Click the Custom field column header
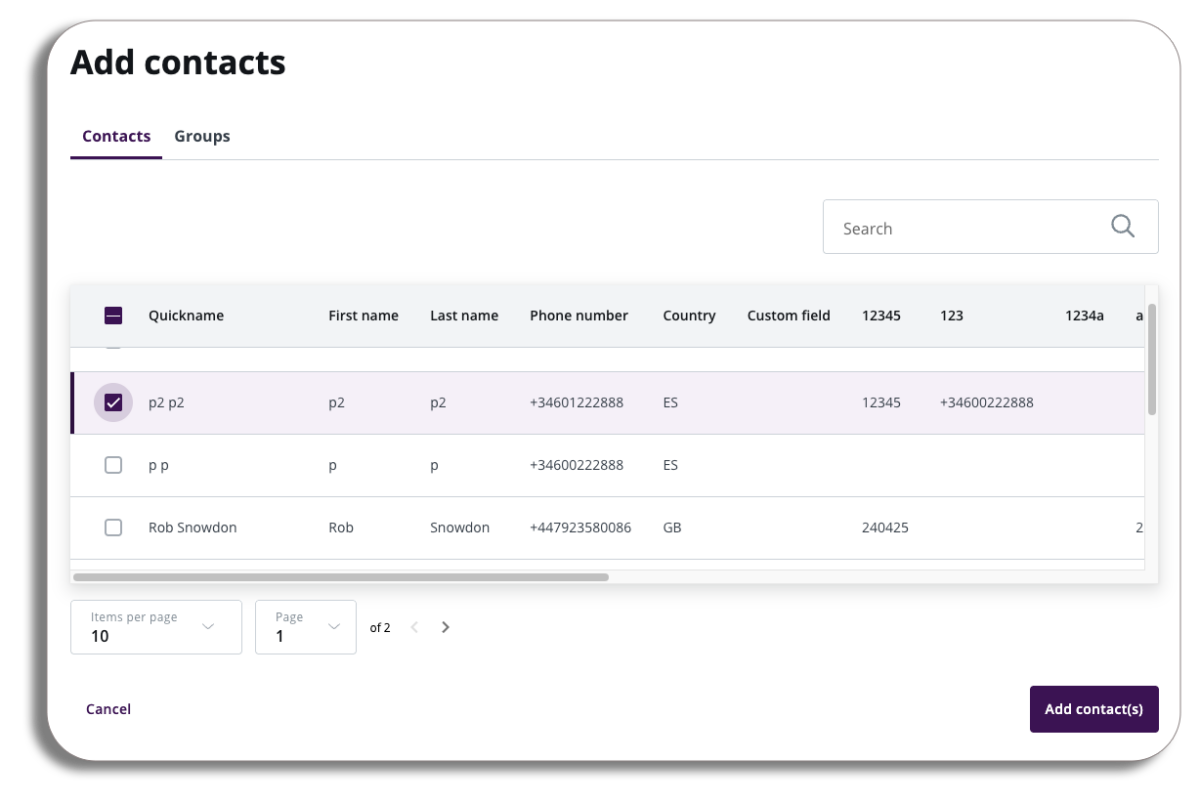1200x802 pixels. pyautogui.click(x=788, y=315)
